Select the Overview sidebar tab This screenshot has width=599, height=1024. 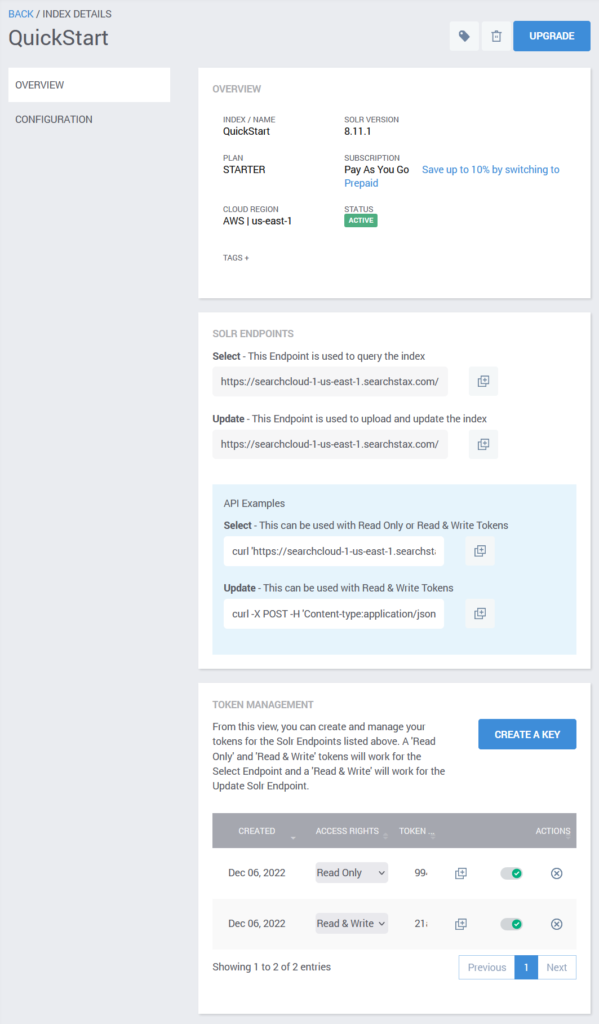(89, 85)
